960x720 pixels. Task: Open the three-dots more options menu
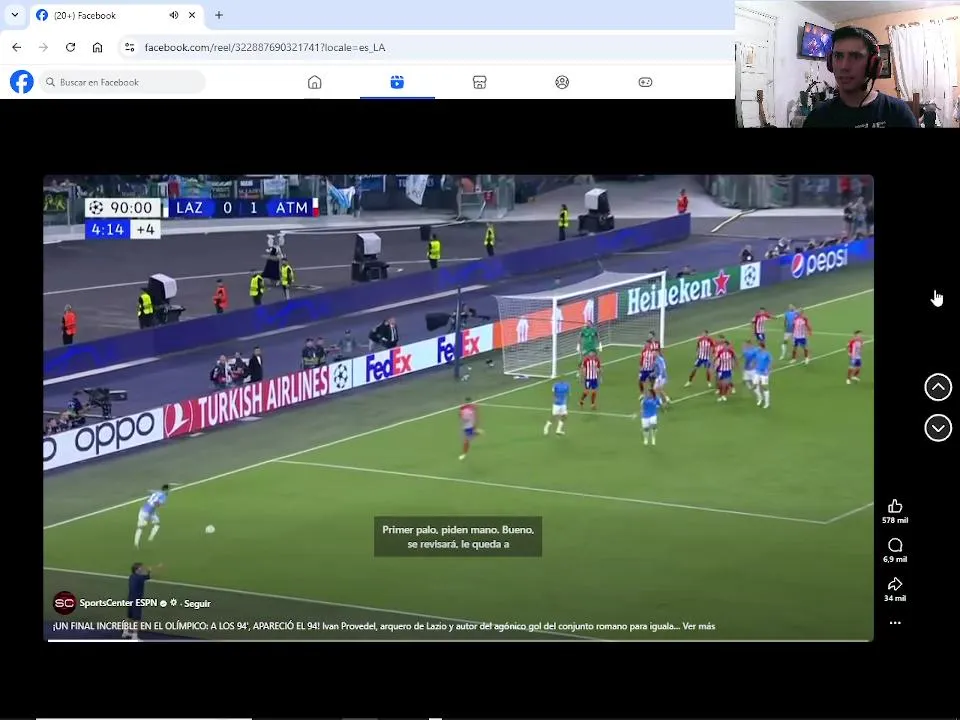(x=894, y=623)
